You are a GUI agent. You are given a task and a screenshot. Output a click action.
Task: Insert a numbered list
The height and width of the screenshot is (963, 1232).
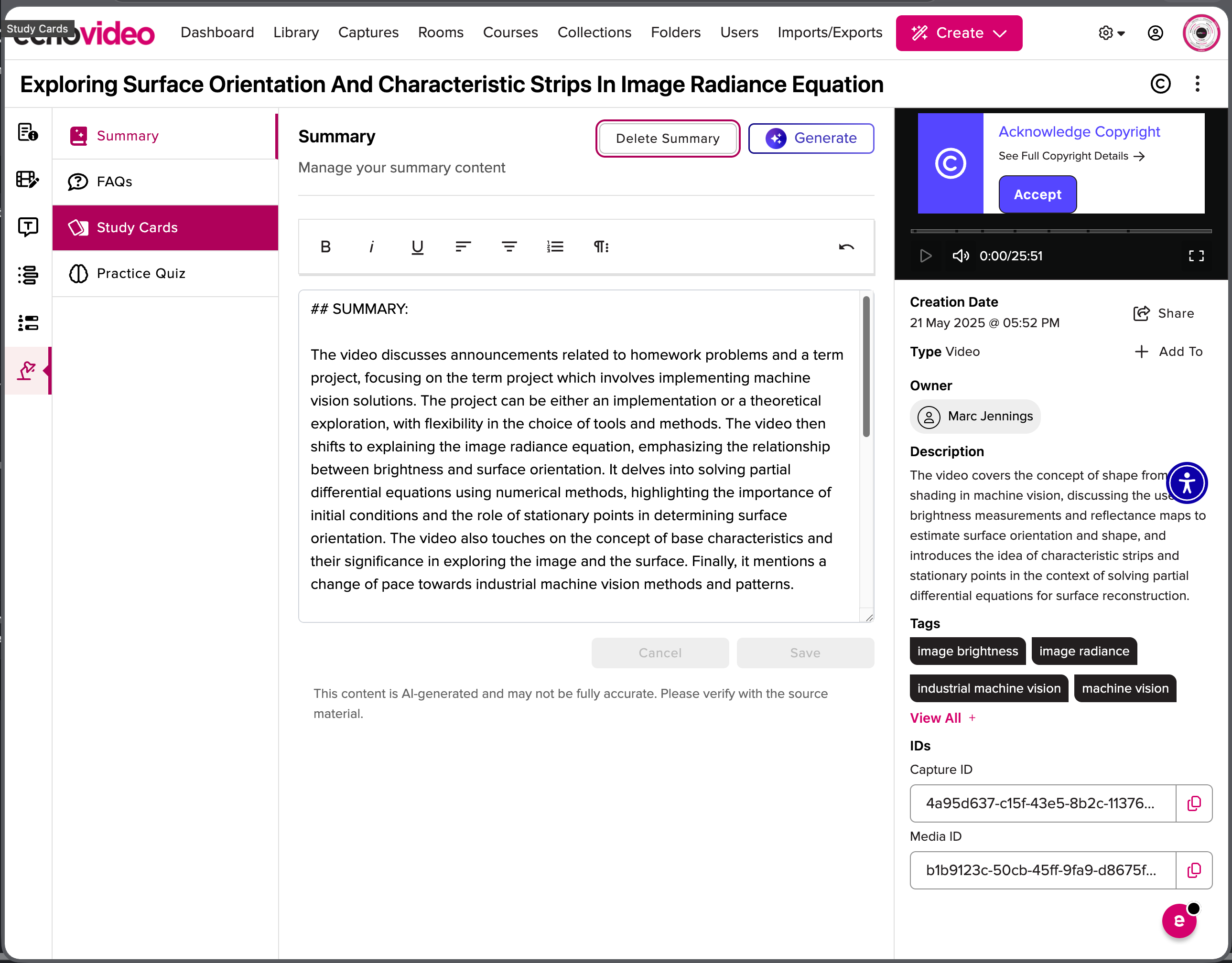[555, 246]
